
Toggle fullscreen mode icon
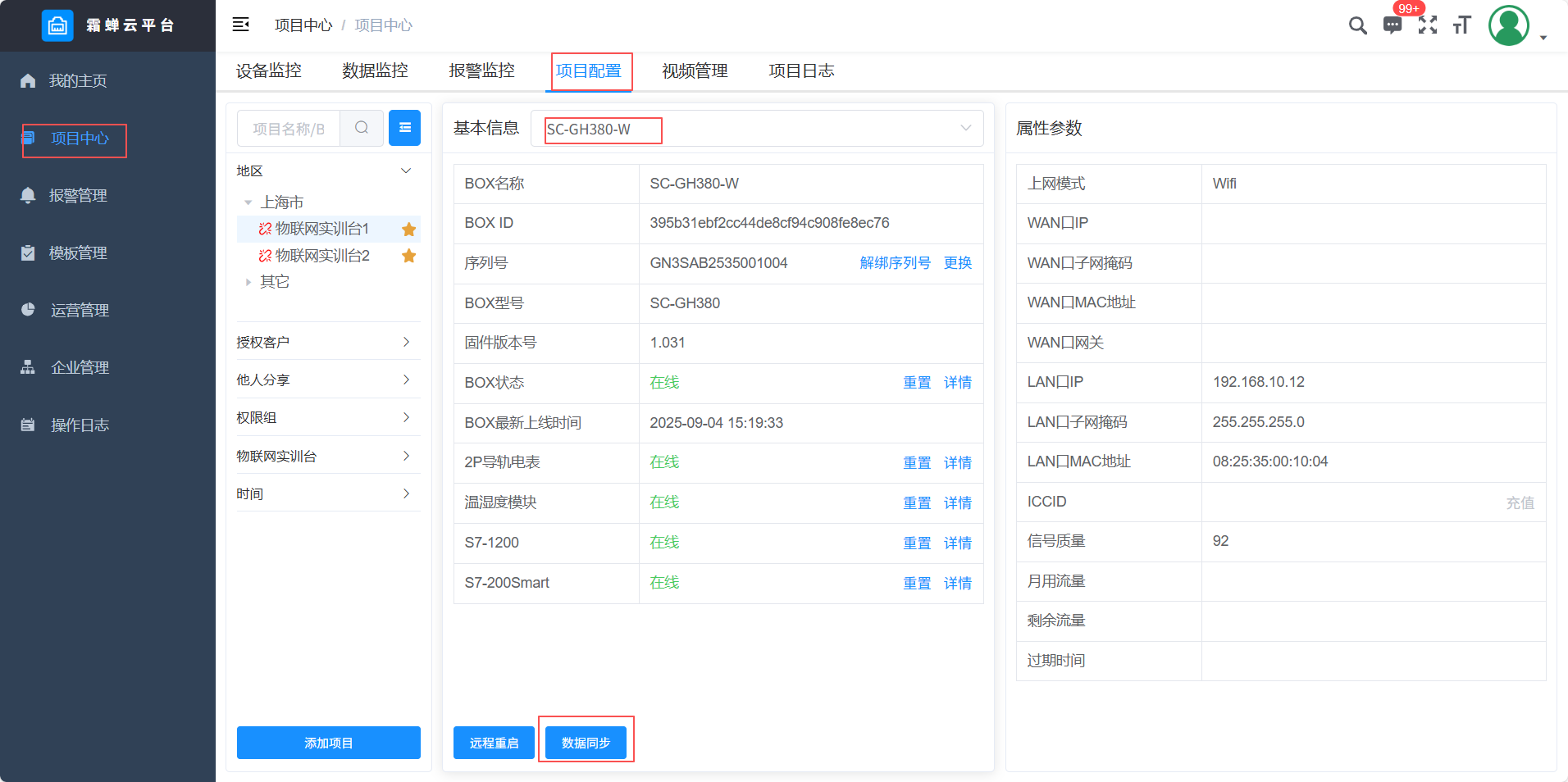click(x=1428, y=25)
